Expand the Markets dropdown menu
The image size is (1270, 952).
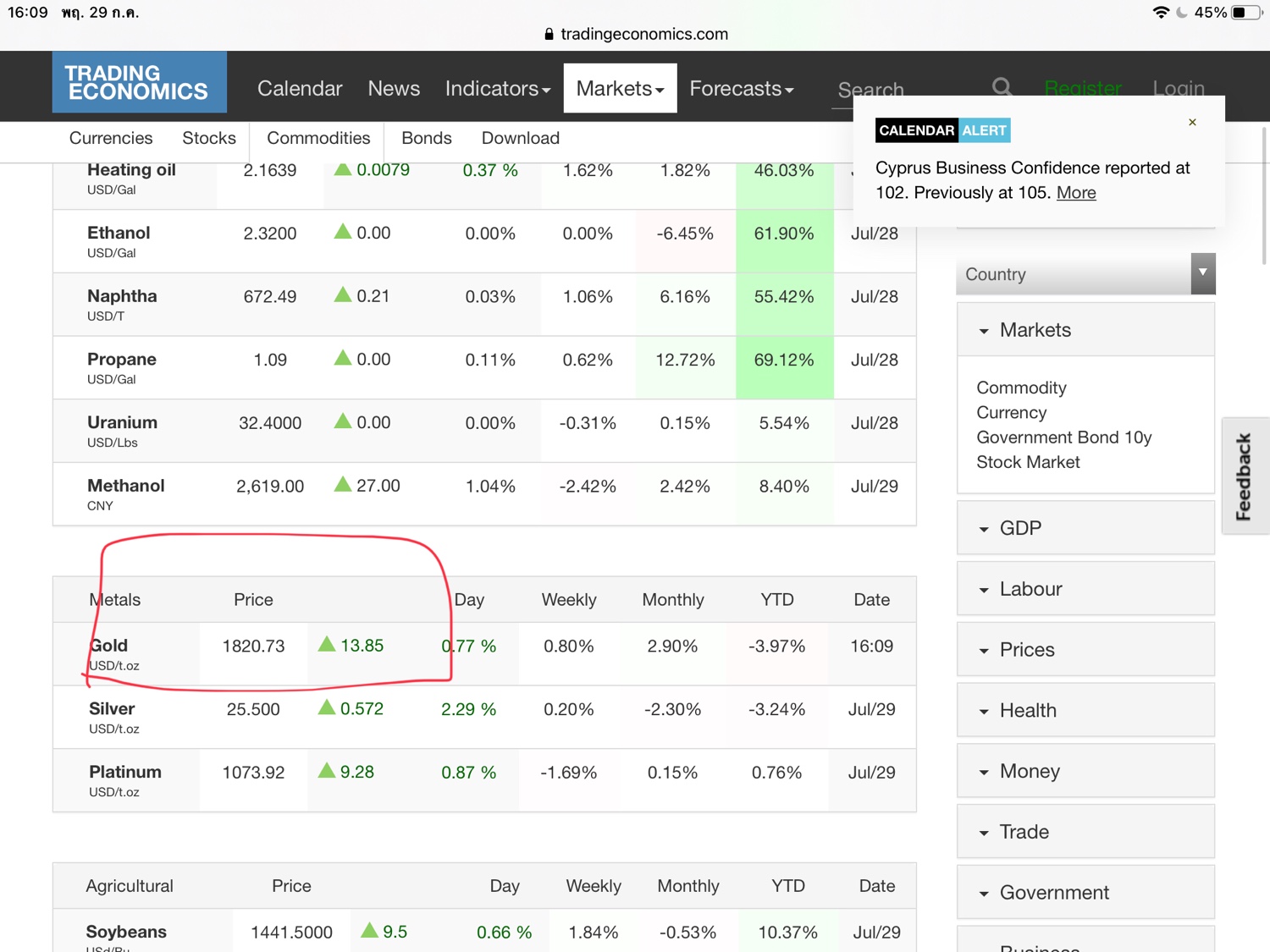pyautogui.click(x=620, y=88)
